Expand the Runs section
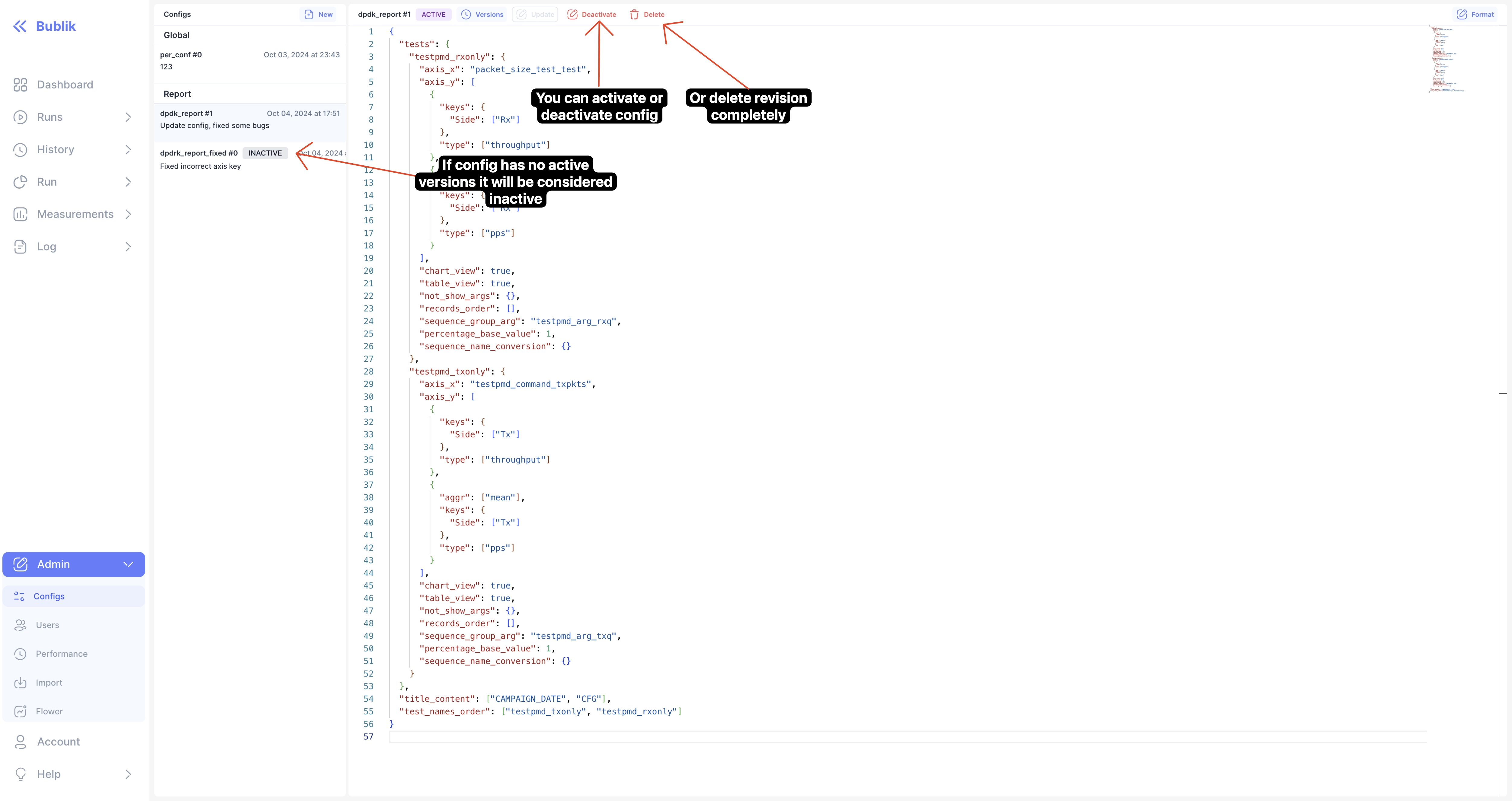The image size is (1512, 801). (128, 117)
